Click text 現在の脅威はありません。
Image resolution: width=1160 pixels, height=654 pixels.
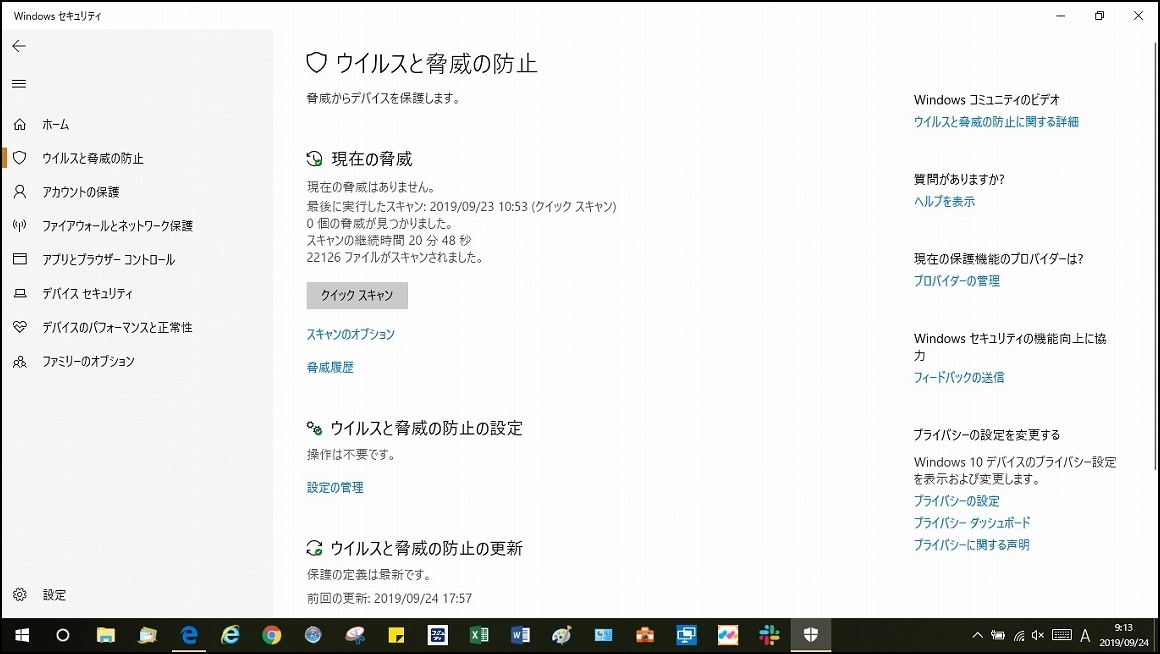pos(371,187)
